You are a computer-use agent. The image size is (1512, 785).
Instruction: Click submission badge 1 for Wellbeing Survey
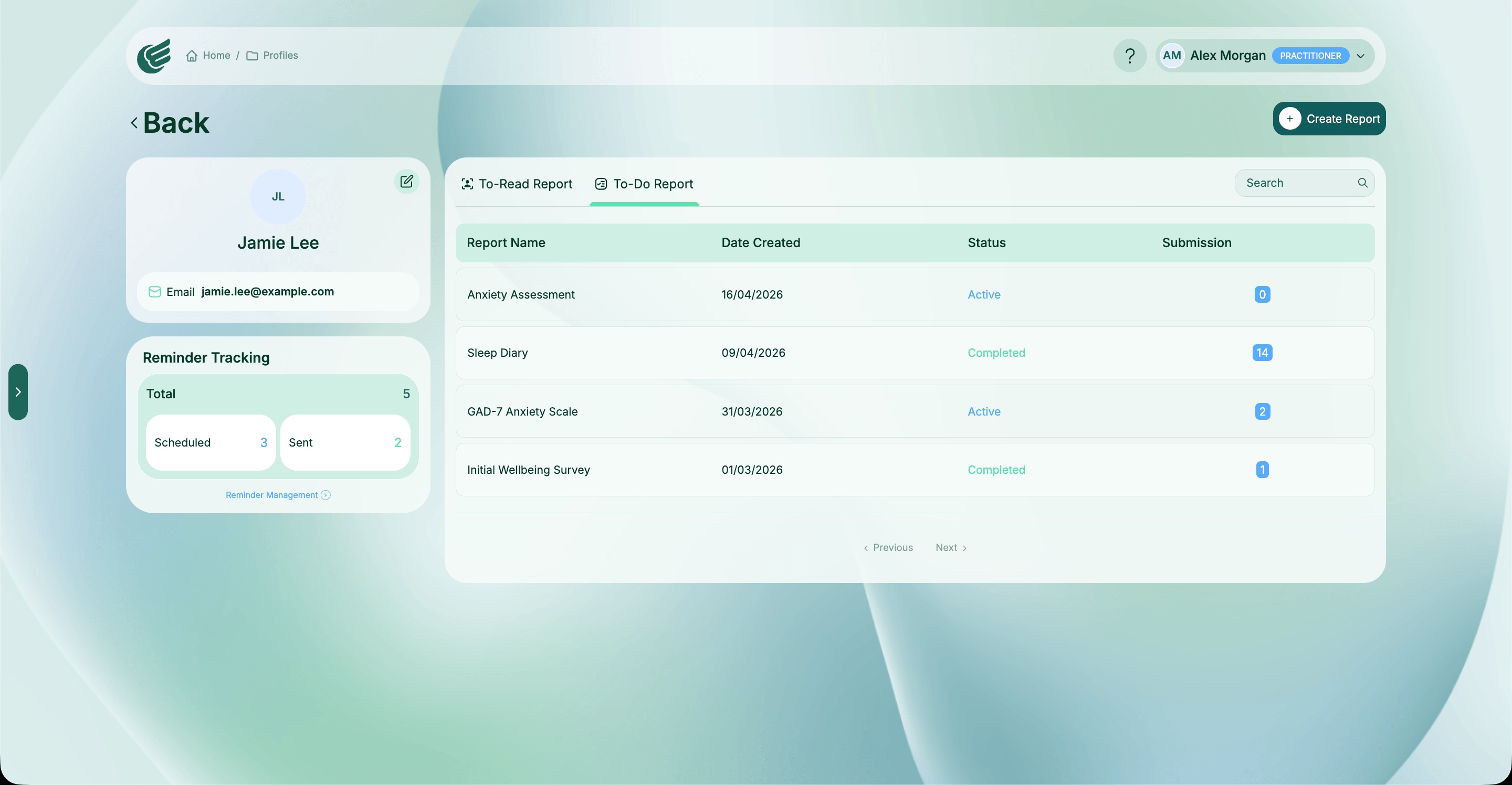1262,470
